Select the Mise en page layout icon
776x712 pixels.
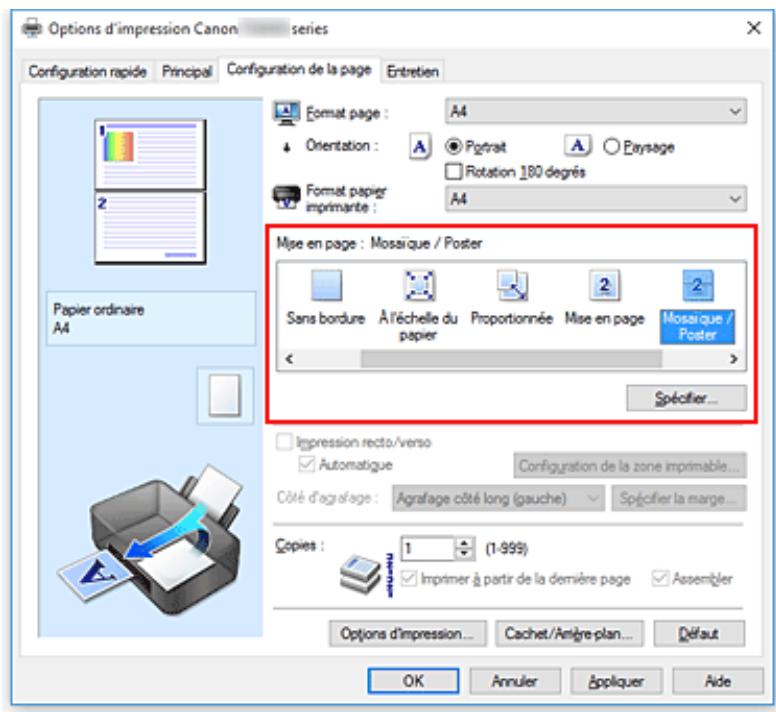click(x=605, y=285)
